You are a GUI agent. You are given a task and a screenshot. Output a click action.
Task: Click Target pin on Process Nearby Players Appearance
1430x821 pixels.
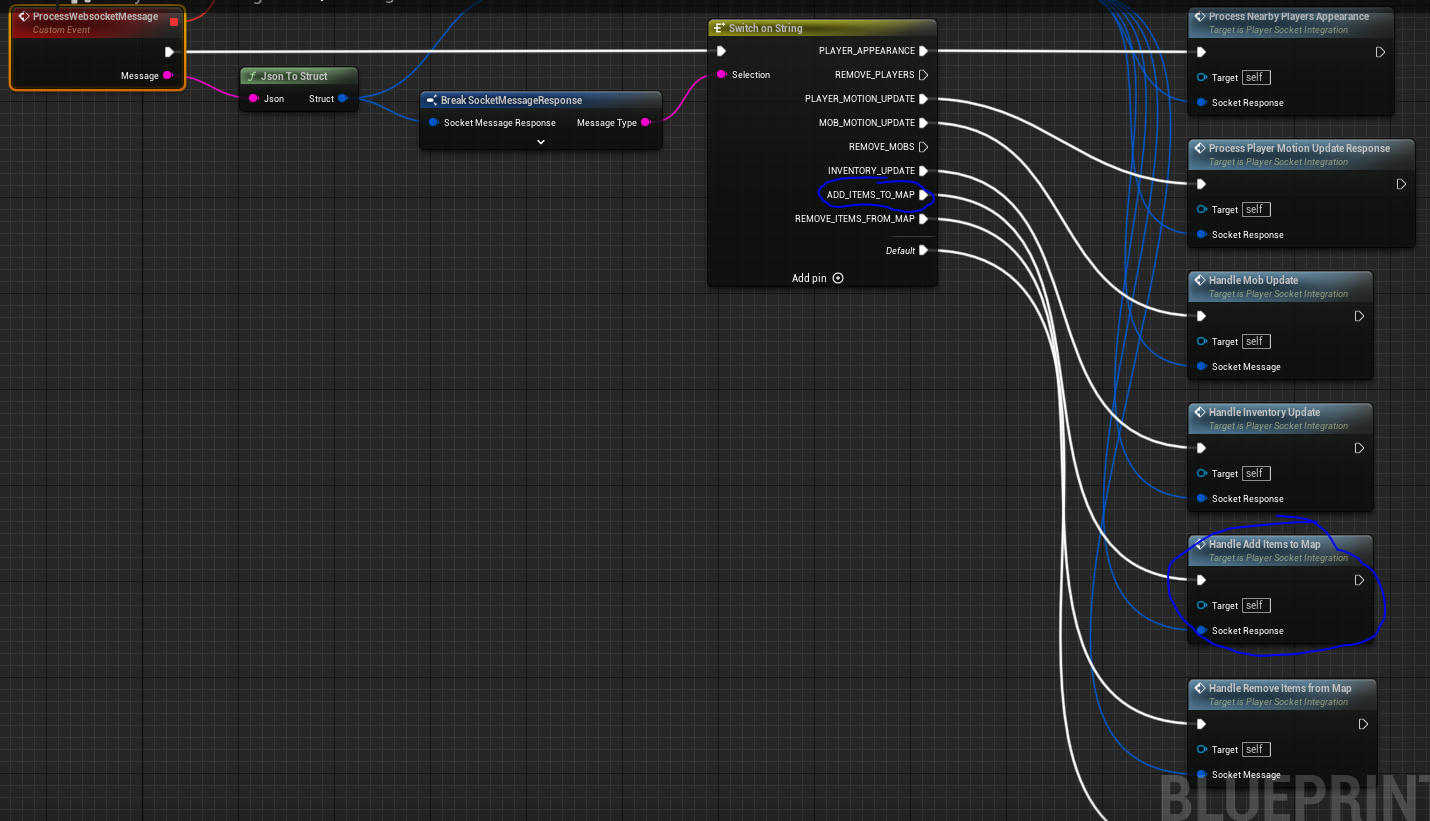[1201, 77]
